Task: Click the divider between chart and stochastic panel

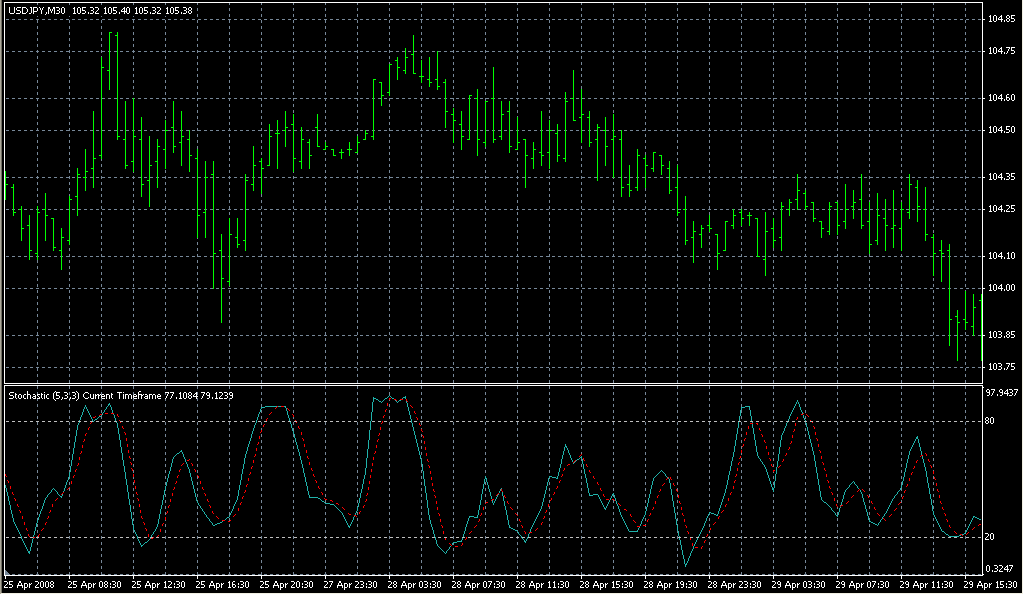Action: [x=492, y=383]
